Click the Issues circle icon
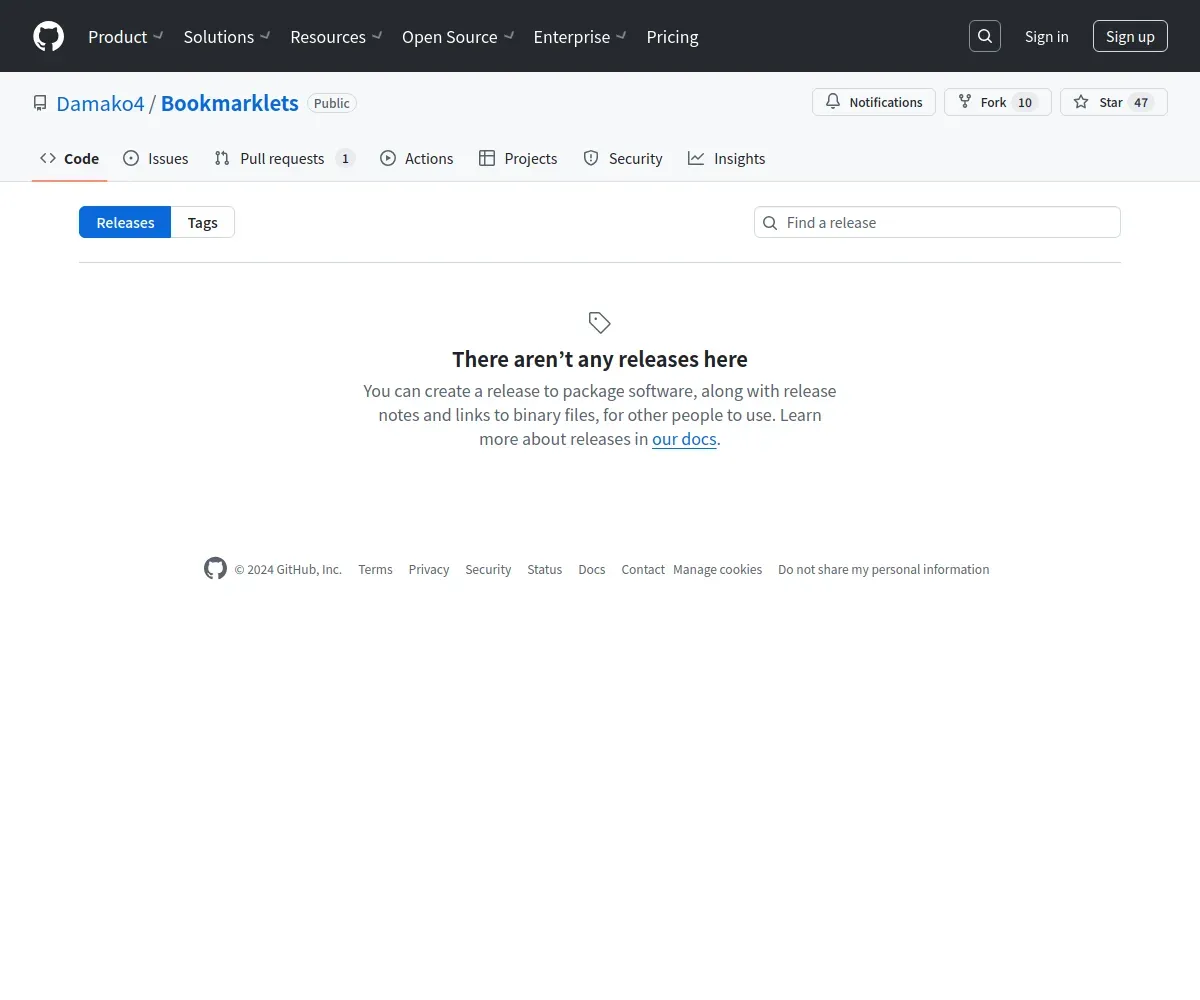Screen dimensions: 1200x1000 (131, 158)
